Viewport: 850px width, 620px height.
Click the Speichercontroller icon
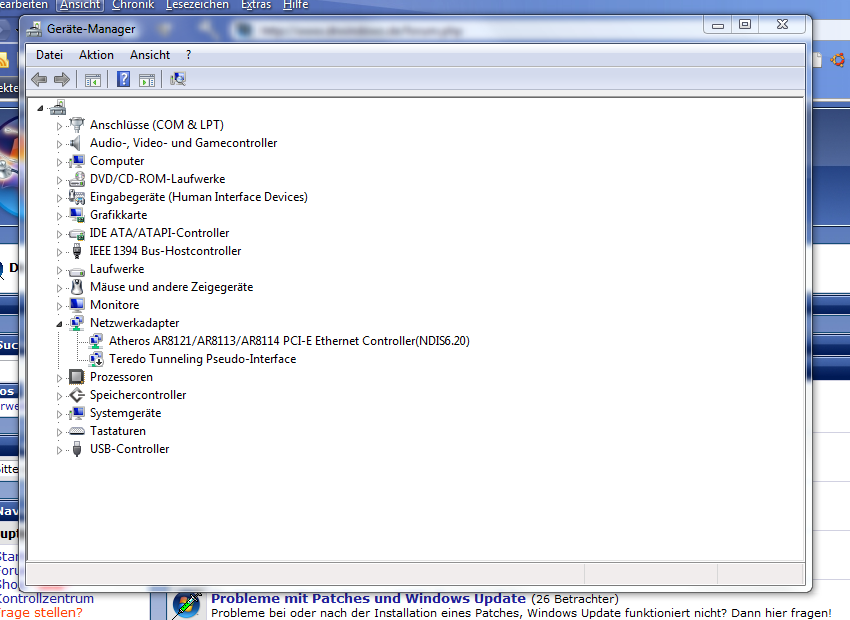pos(77,395)
